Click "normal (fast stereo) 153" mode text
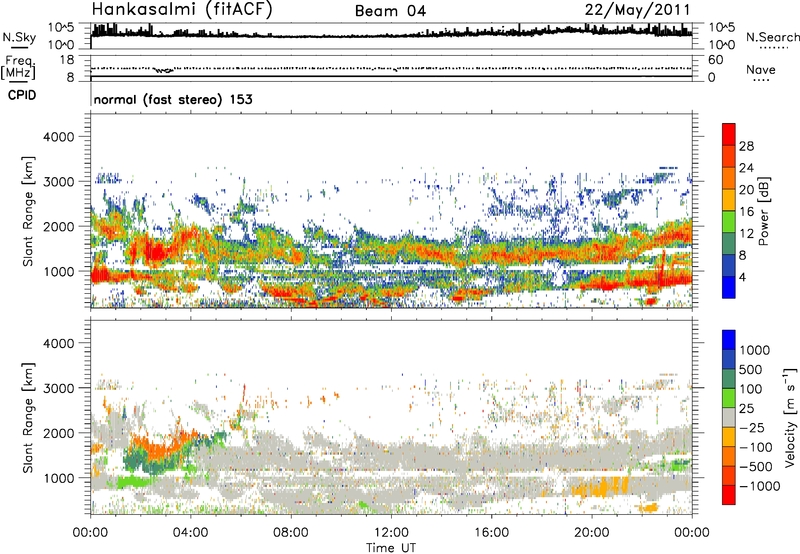This screenshot has height=554, width=800. 173,99
